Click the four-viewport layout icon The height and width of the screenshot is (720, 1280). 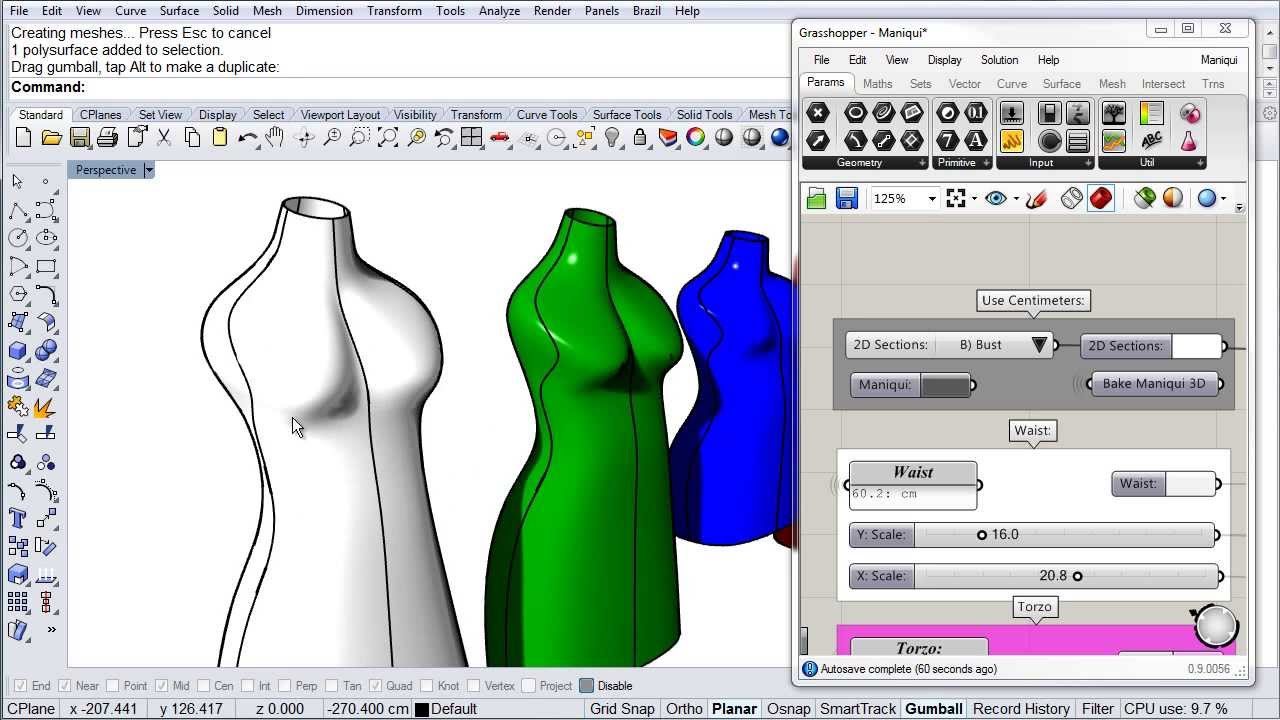471,138
